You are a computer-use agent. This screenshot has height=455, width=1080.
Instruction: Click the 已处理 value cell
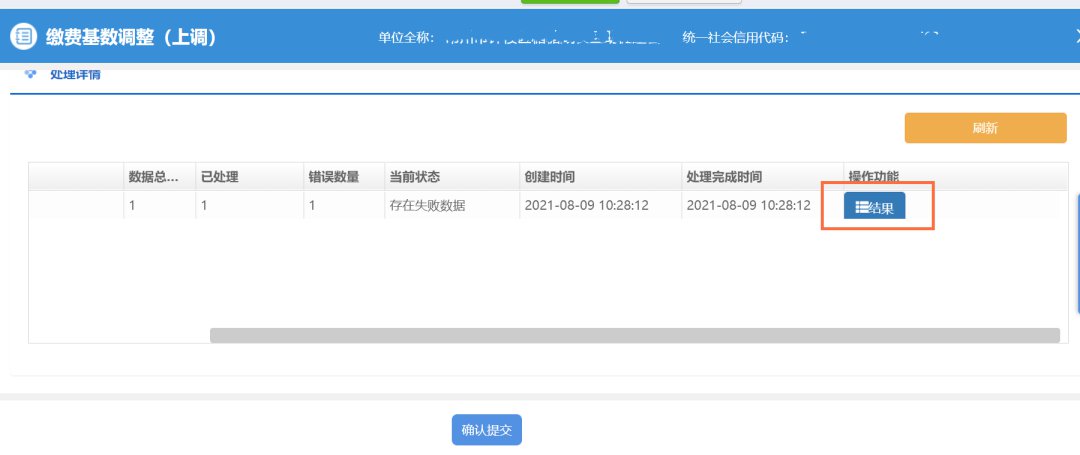pos(249,205)
